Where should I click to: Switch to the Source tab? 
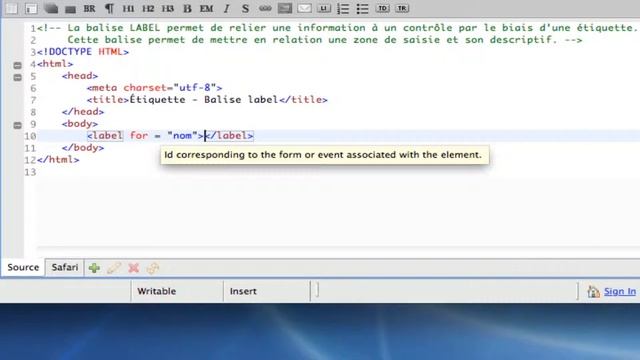click(x=23, y=267)
